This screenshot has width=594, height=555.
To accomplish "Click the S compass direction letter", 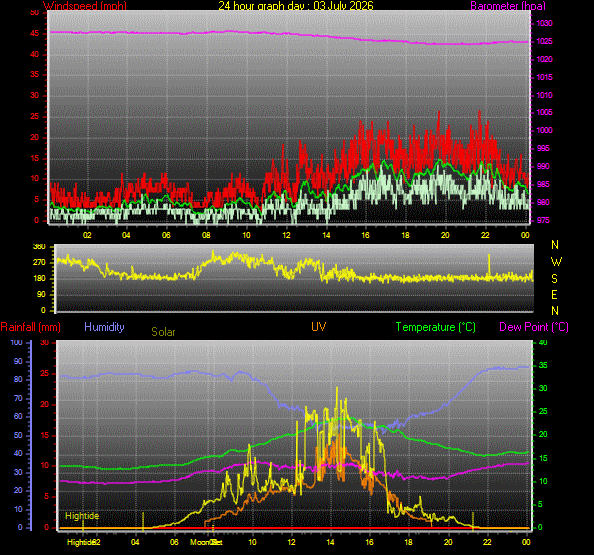I will (555, 279).
